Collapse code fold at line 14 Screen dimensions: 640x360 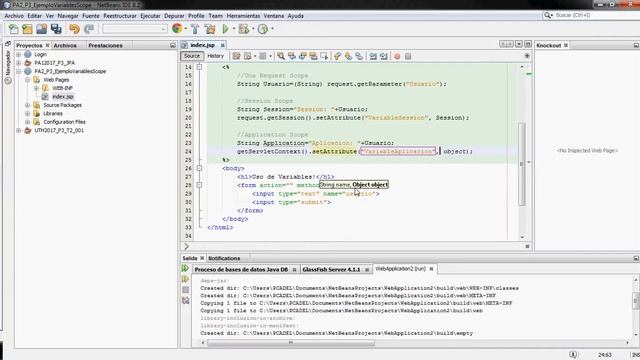pyautogui.click(x=199, y=67)
